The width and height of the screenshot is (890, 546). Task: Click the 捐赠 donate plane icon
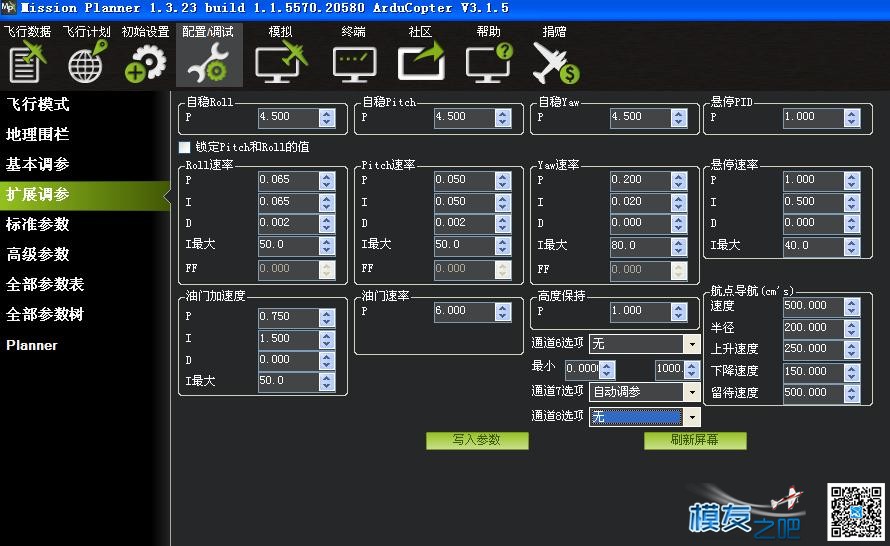(x=556, y=62)
